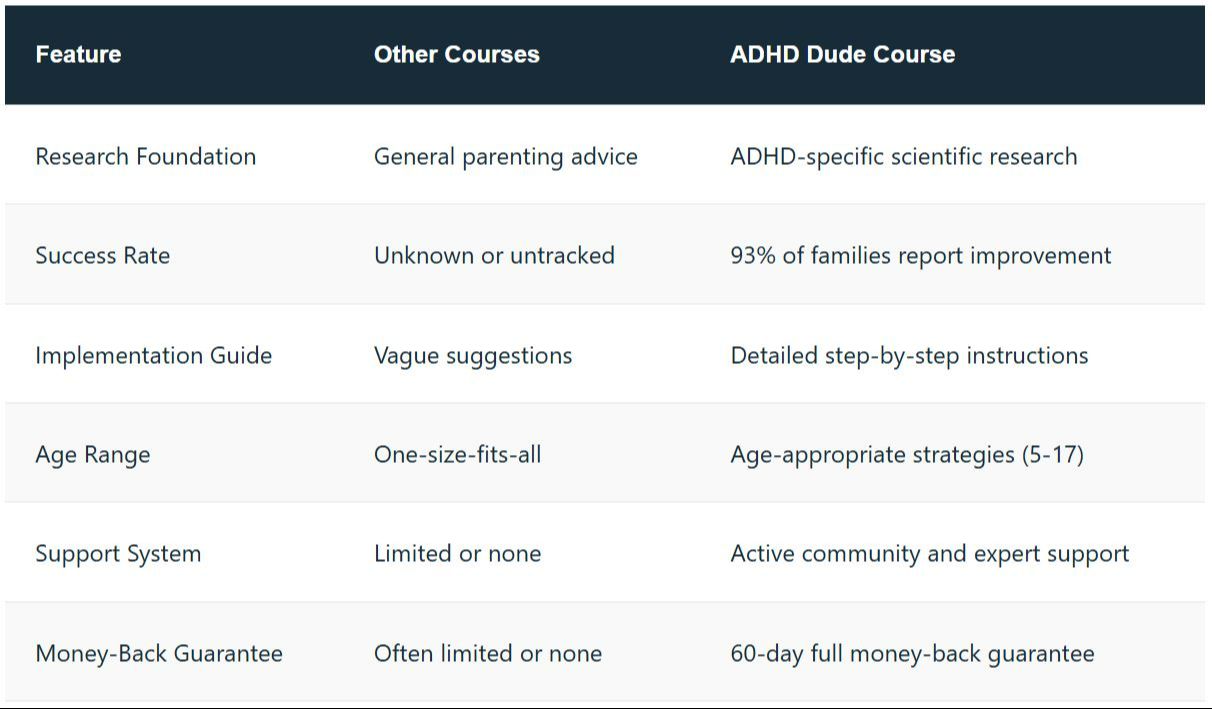Select the Success Rate row label

click(102, 255)
